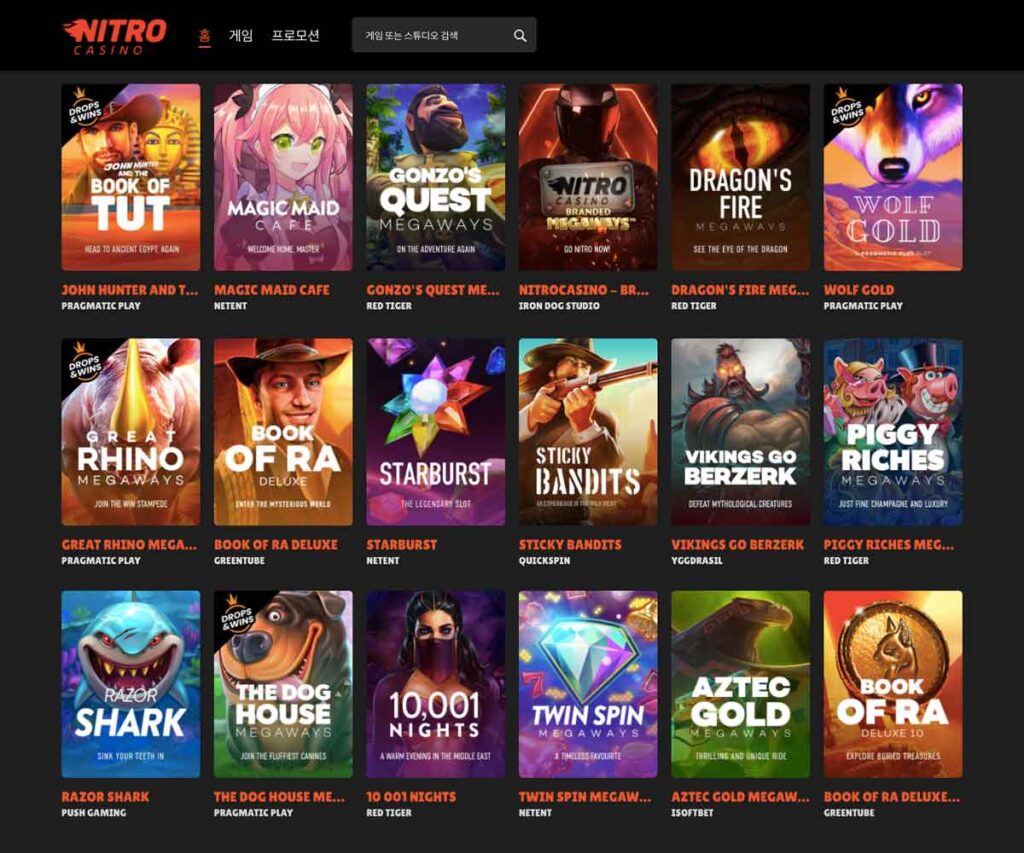Click the Drops & Wins badge on Wolf Gold

tap(847, 108)
